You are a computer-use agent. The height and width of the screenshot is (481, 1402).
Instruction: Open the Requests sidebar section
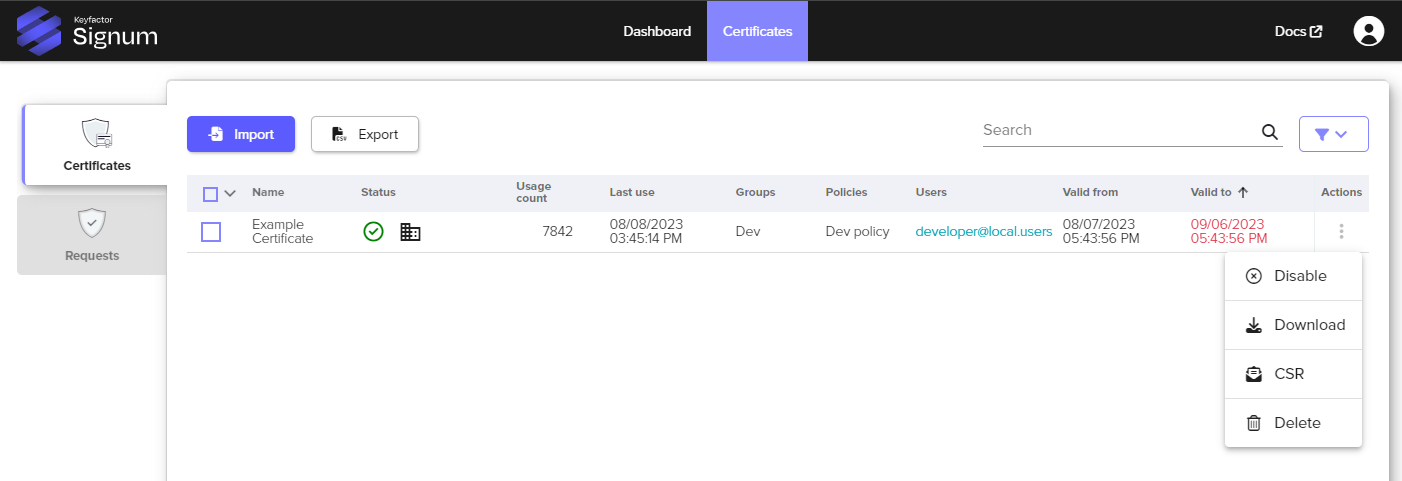92,235
